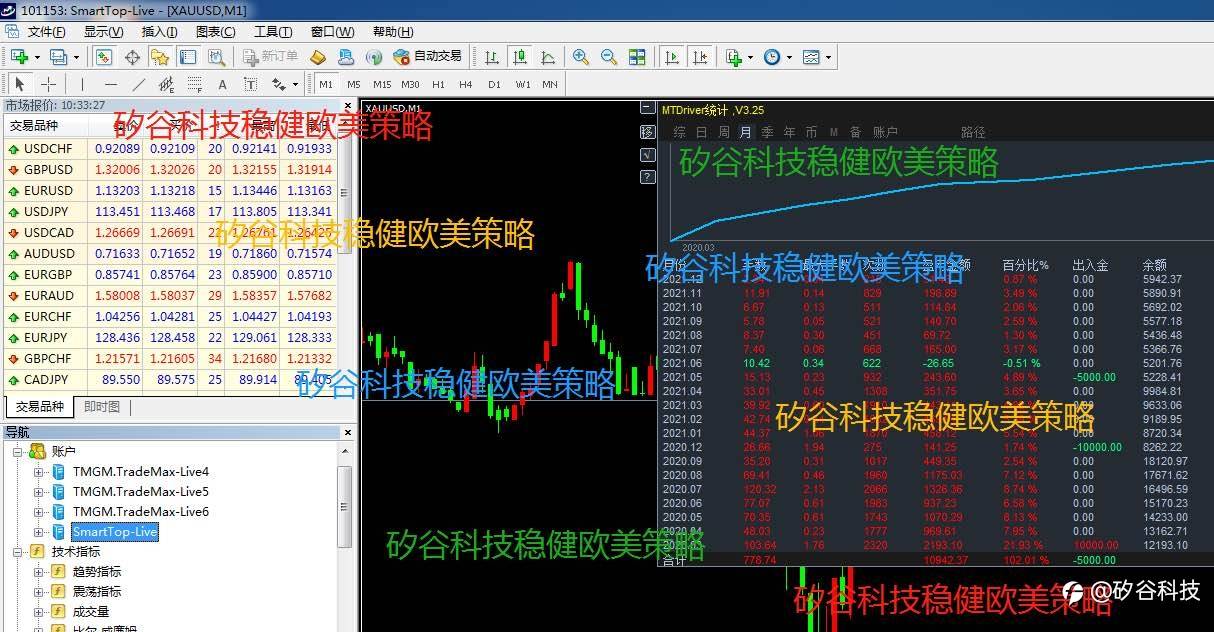
Task: Click the Profiles icon in toolbar
Action: click(58, 57)
